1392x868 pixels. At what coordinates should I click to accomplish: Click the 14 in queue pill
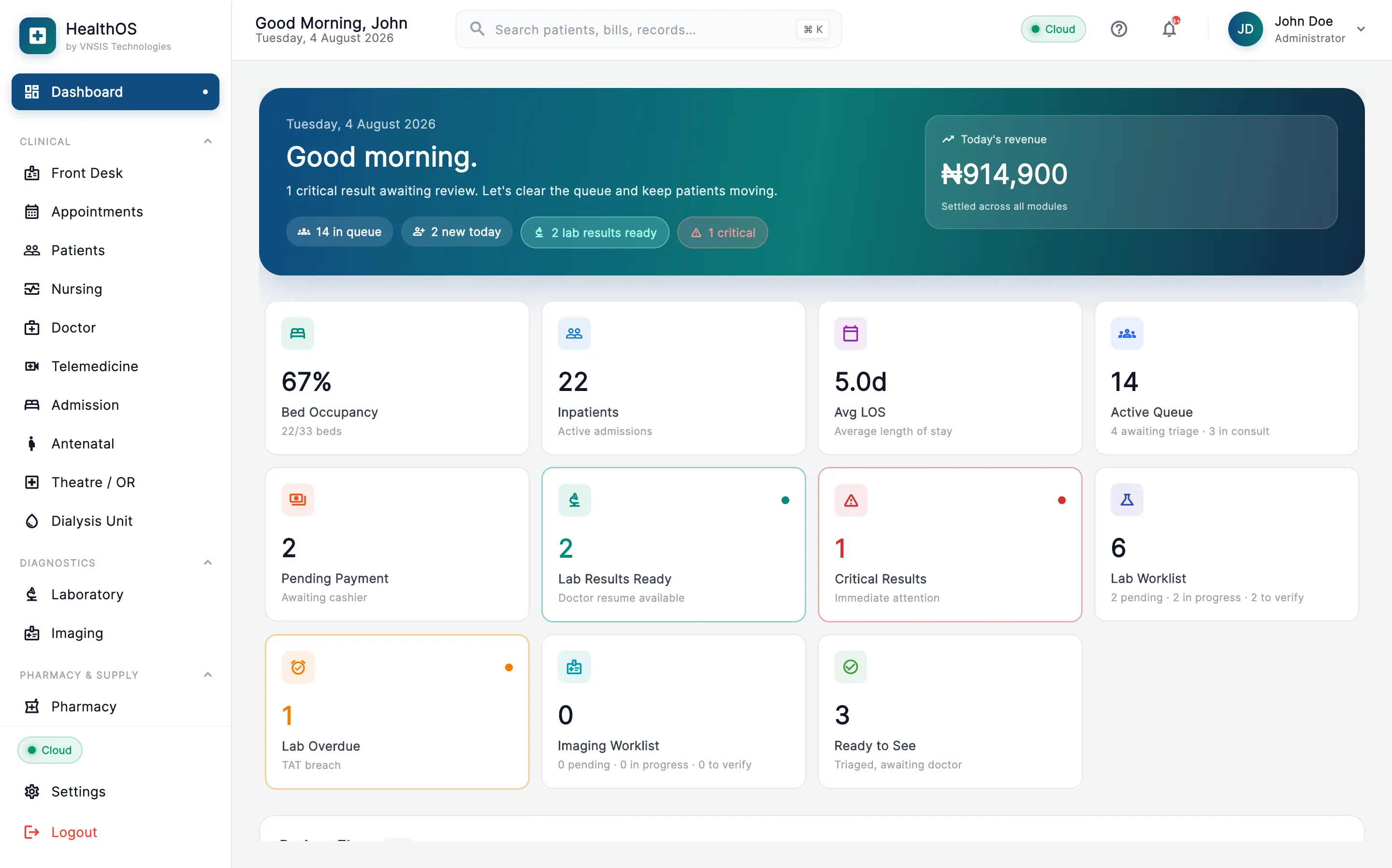(x=339, y=232)
